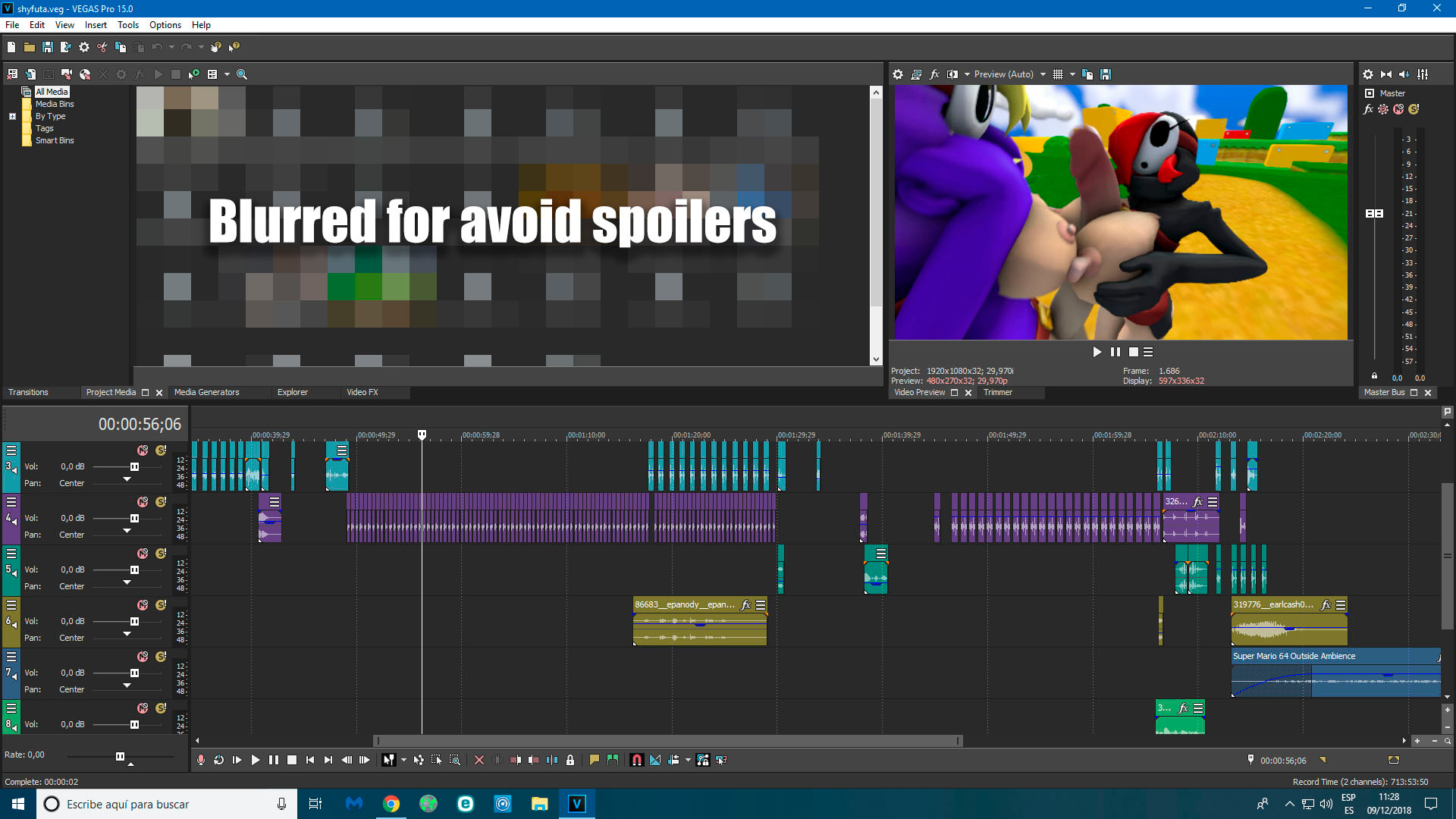Click Video Output FX icon in preview
Screen dimensions: 1456x819
[934, 74]
